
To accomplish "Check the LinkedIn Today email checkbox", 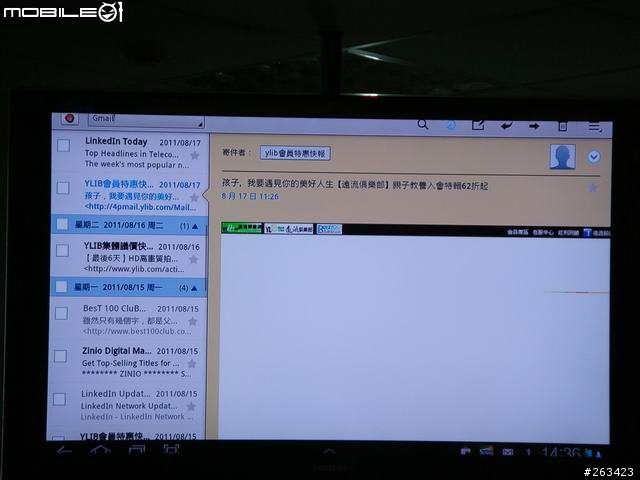I will pos(63,145).
